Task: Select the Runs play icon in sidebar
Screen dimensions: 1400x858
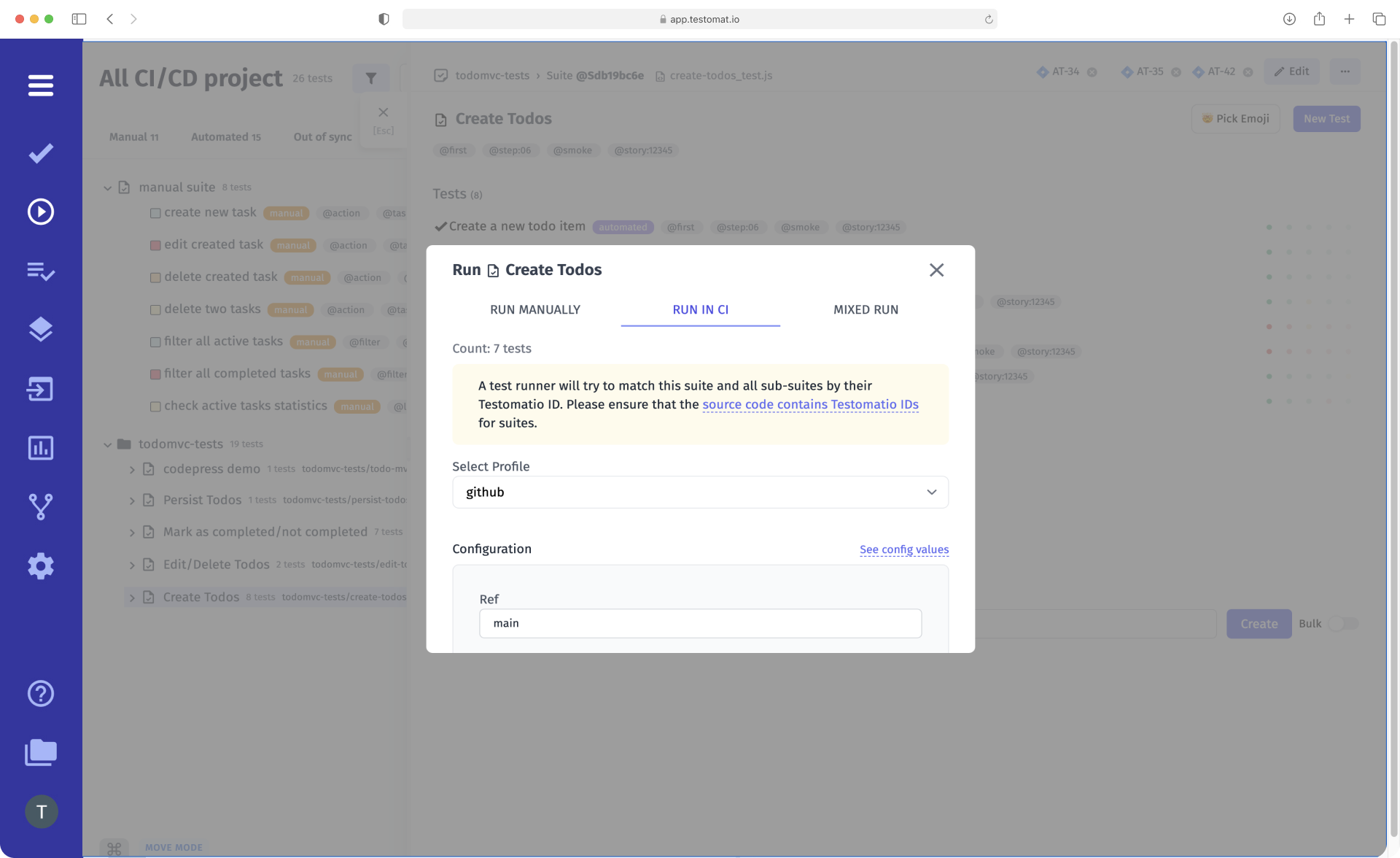Action: point(41,212)
